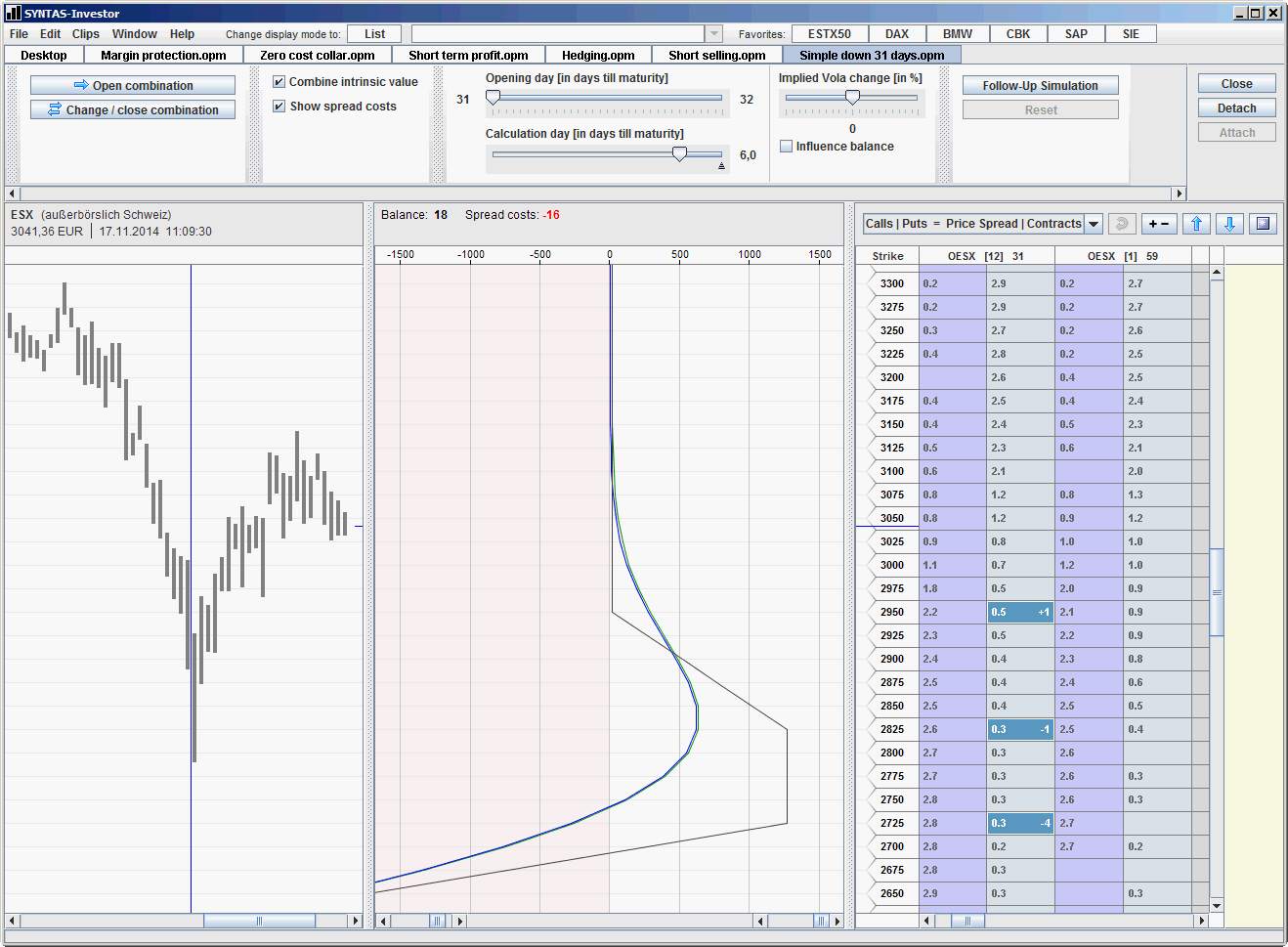Click the highlighted 0.5 +1 cell at strike 2950
Viewport: 1288px width, 947px height.
coord(1020,612)
